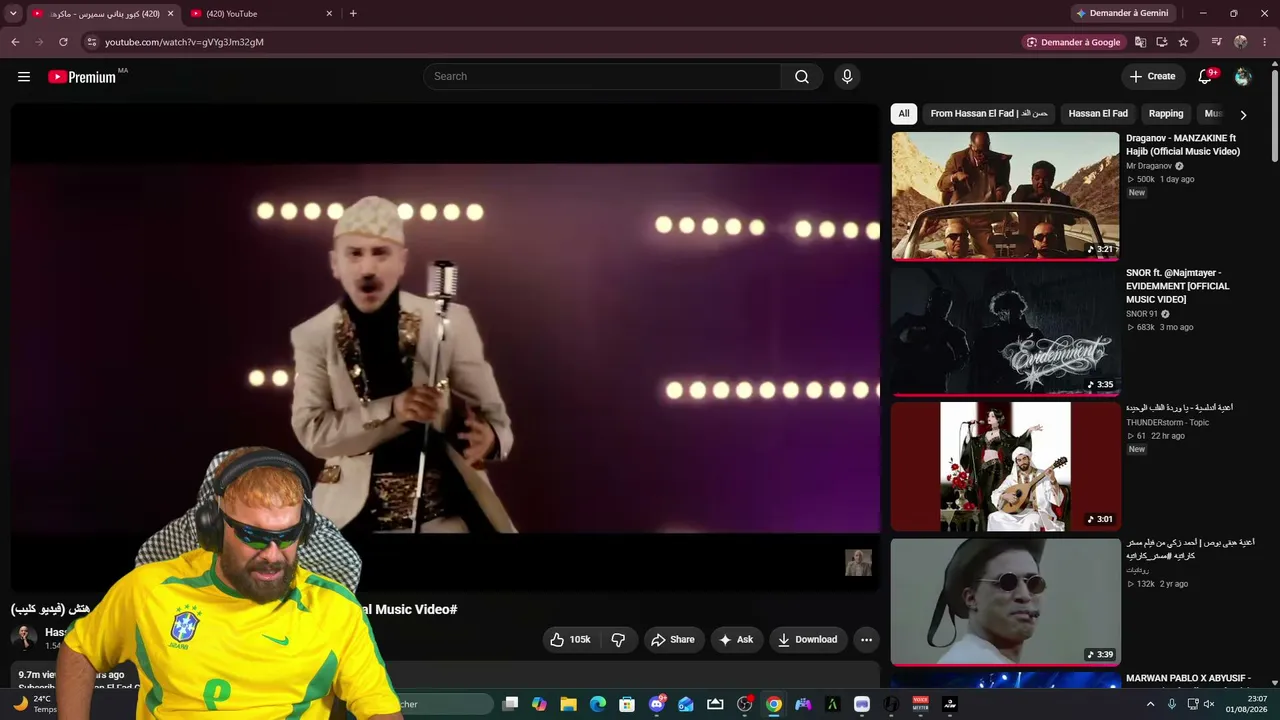Open the 3:39 sunglasses man video thumbnail
The width and height of the screenshot is (1280, 720).
click(1005, 602)
